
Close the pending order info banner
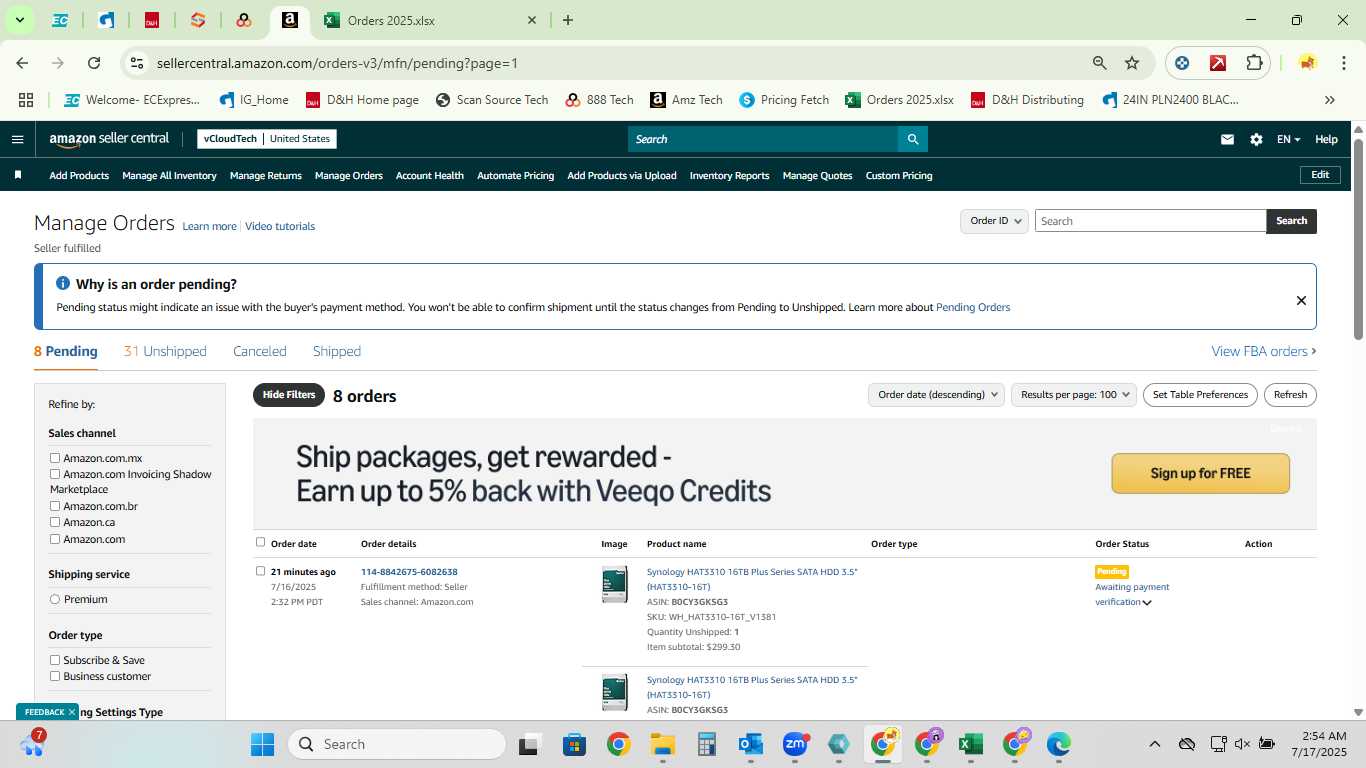click(x=1301, y=300)
